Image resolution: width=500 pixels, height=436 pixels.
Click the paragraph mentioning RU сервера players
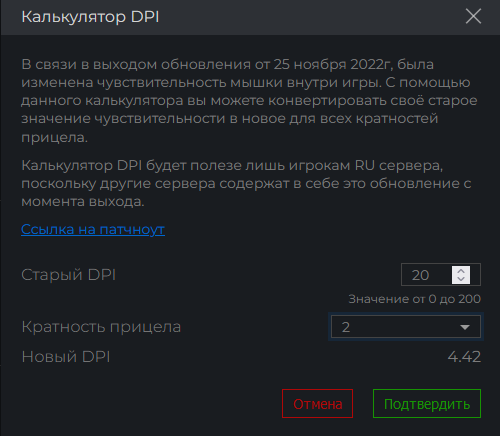246,183
